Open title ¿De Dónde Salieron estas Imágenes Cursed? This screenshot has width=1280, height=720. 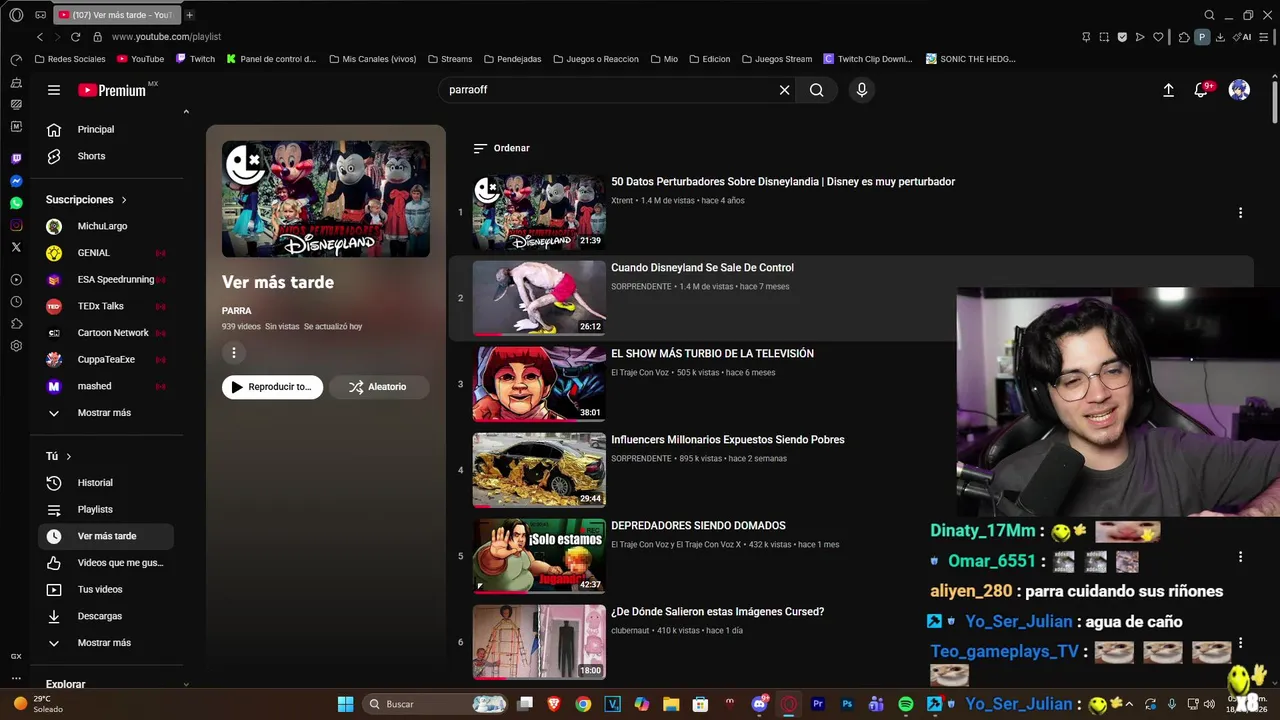[718, 612]
